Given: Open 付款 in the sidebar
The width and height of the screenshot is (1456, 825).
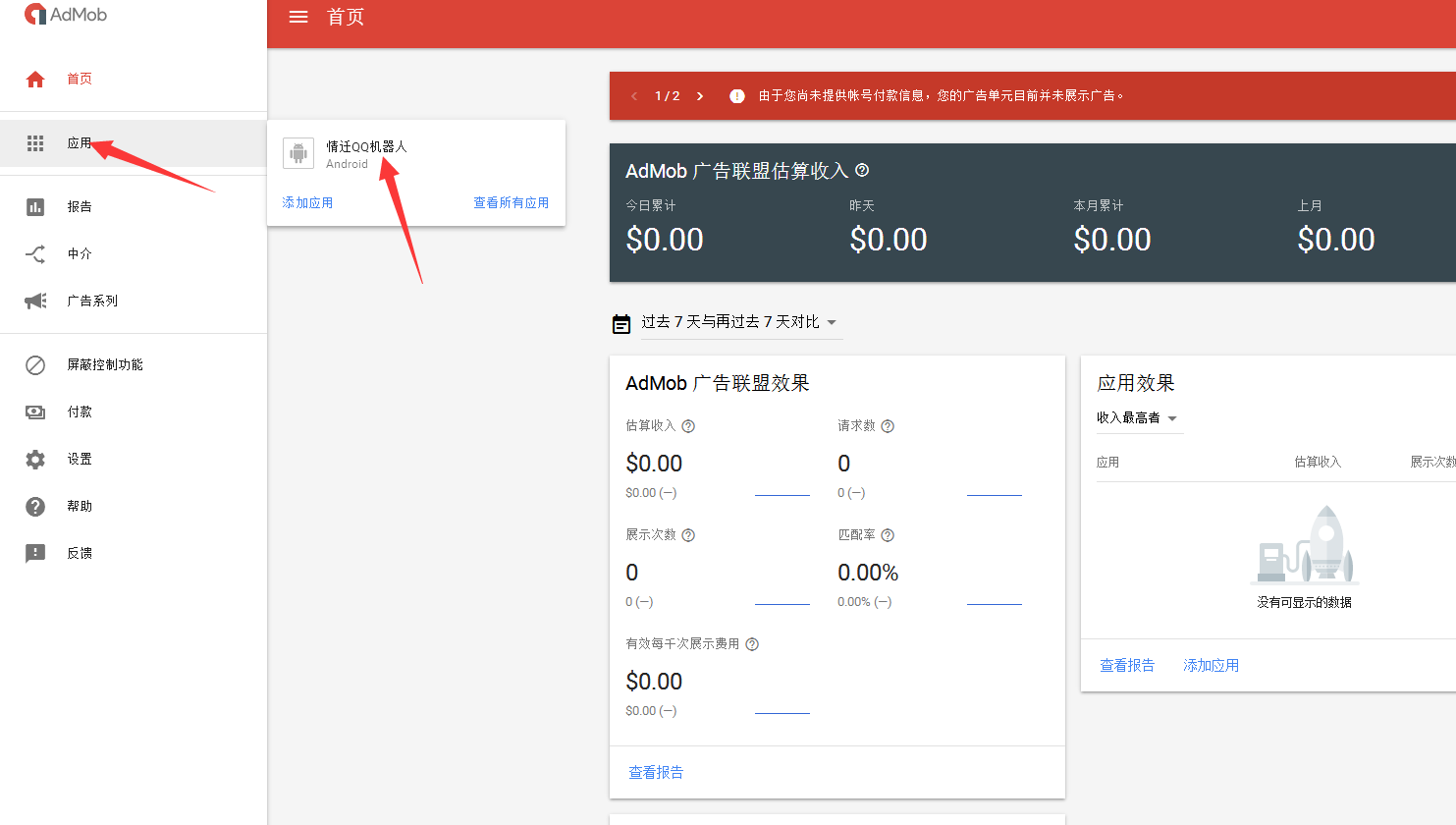Looking at the screenshot, I should pyautogui.click(x=80, y=412).
